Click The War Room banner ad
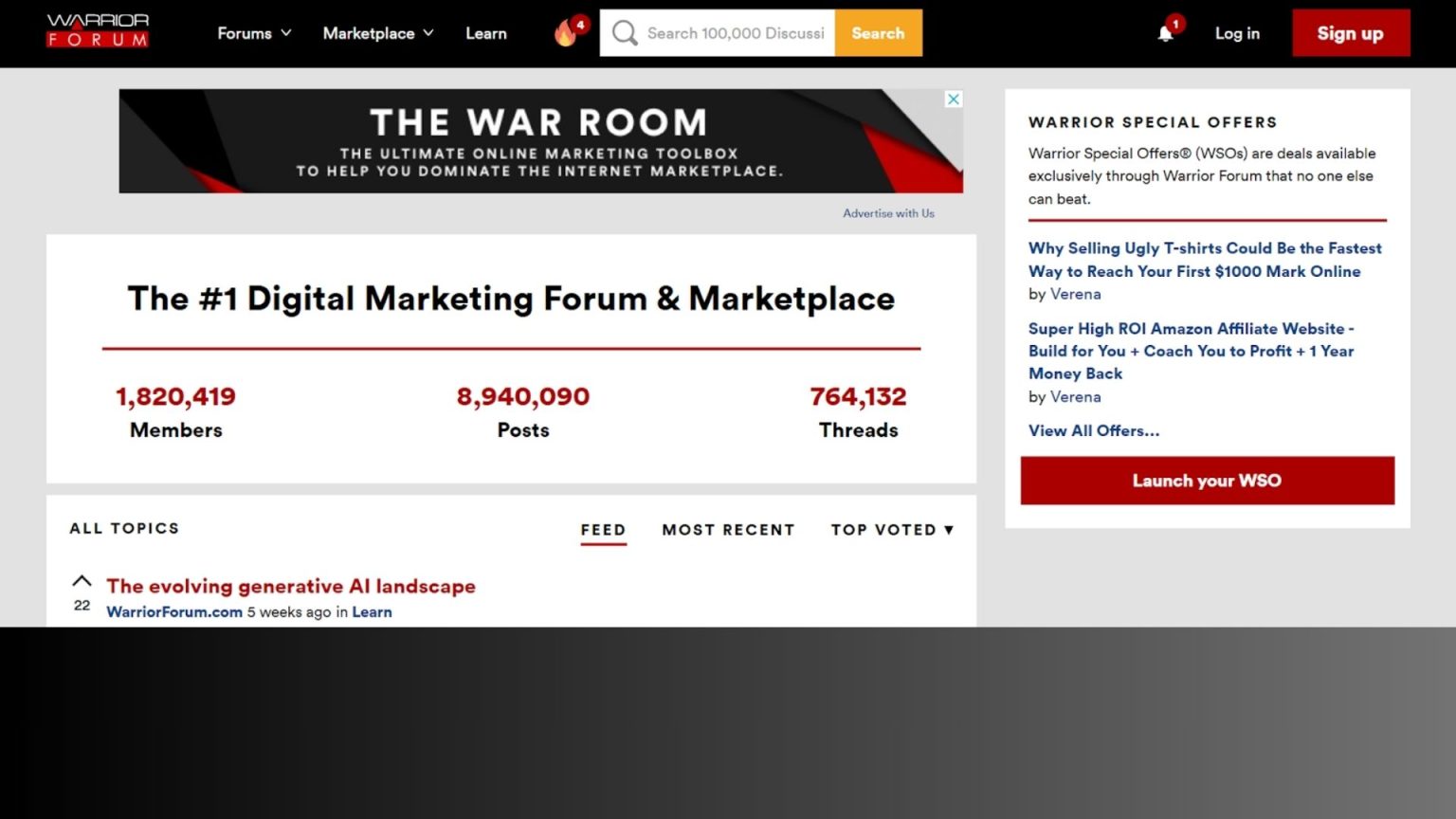 point(540,141)
